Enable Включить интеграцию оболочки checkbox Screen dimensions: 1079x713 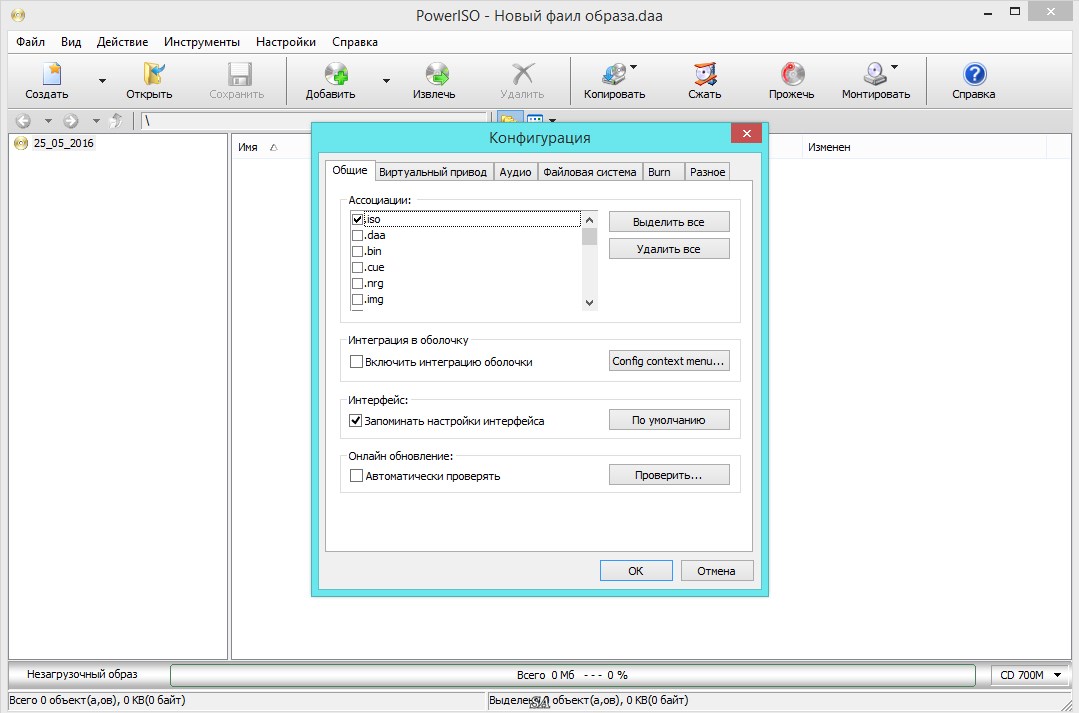pos(356,361)
